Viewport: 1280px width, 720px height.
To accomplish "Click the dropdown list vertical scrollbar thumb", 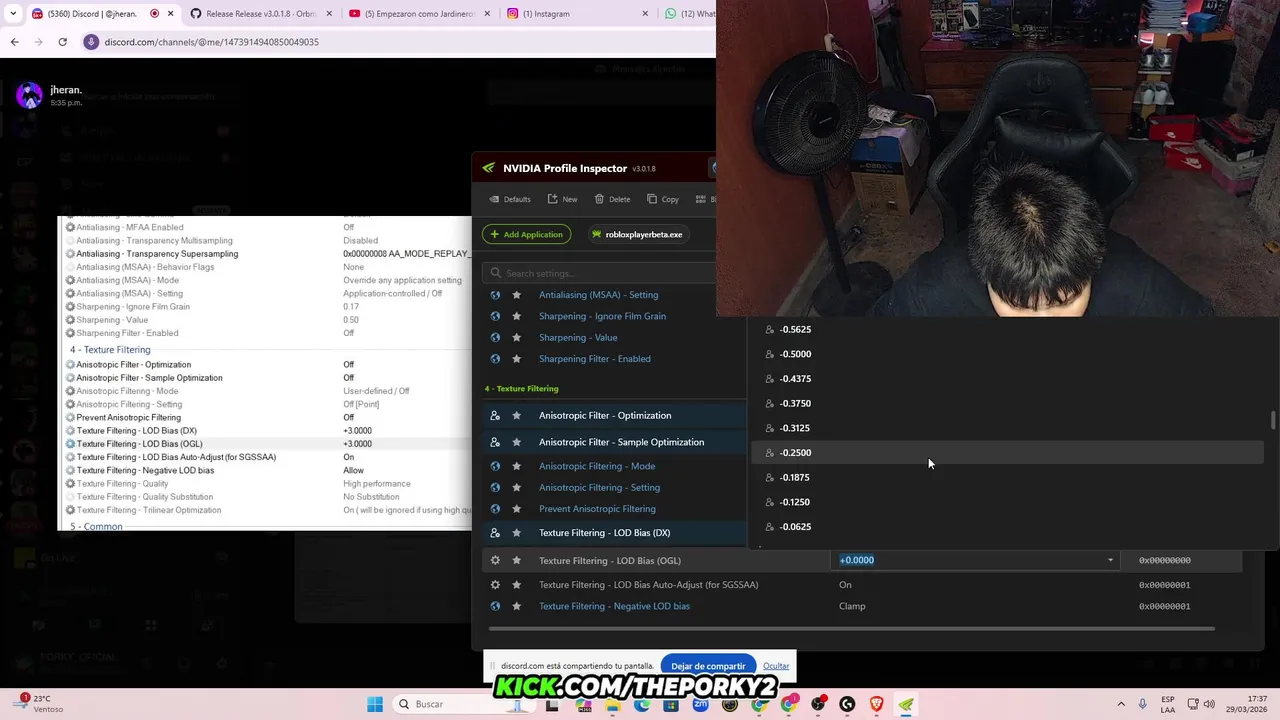I will point(1273,420).
